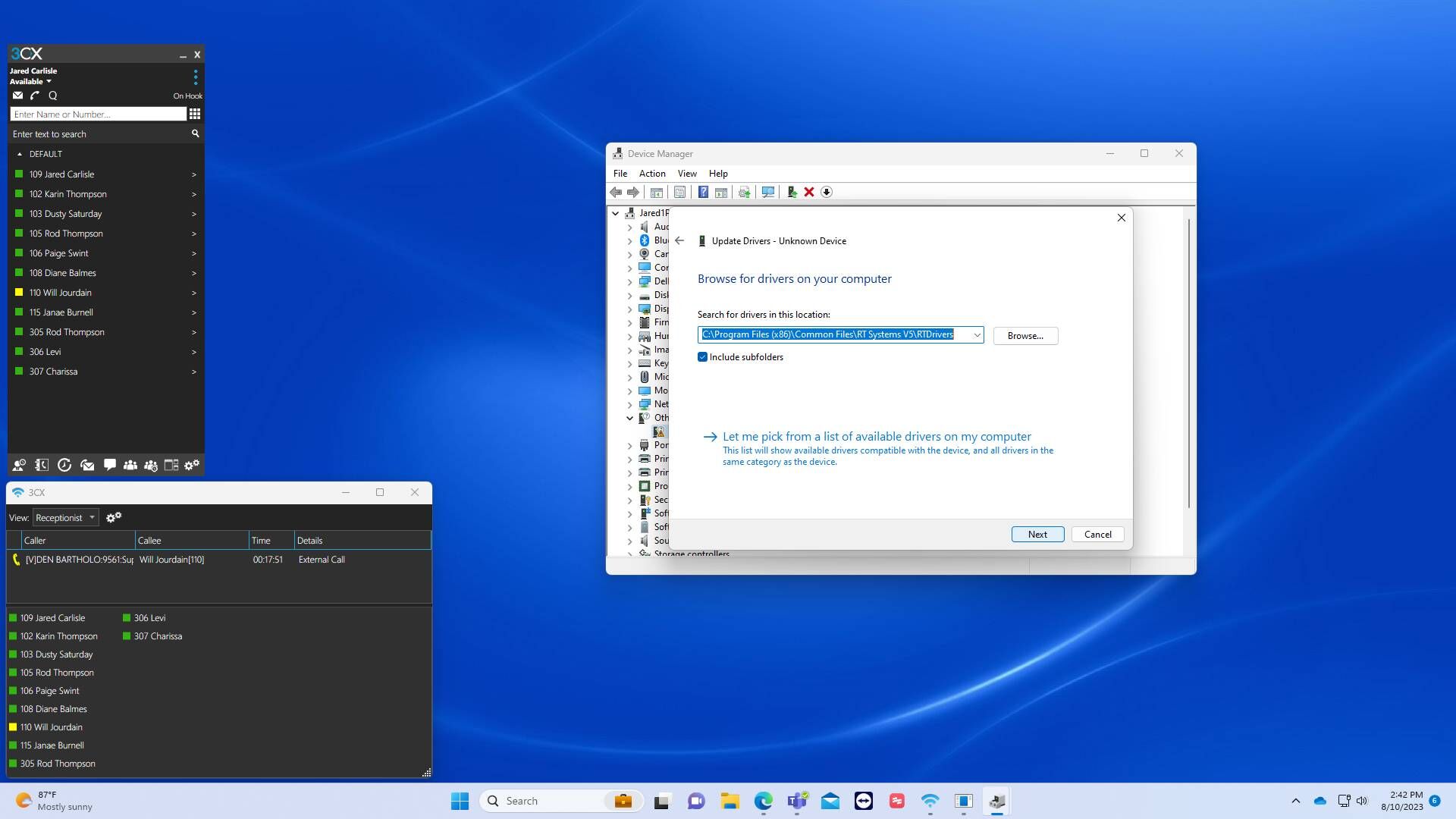
Task: Click the taskbar Search box
Action: [x=561, y=801]
